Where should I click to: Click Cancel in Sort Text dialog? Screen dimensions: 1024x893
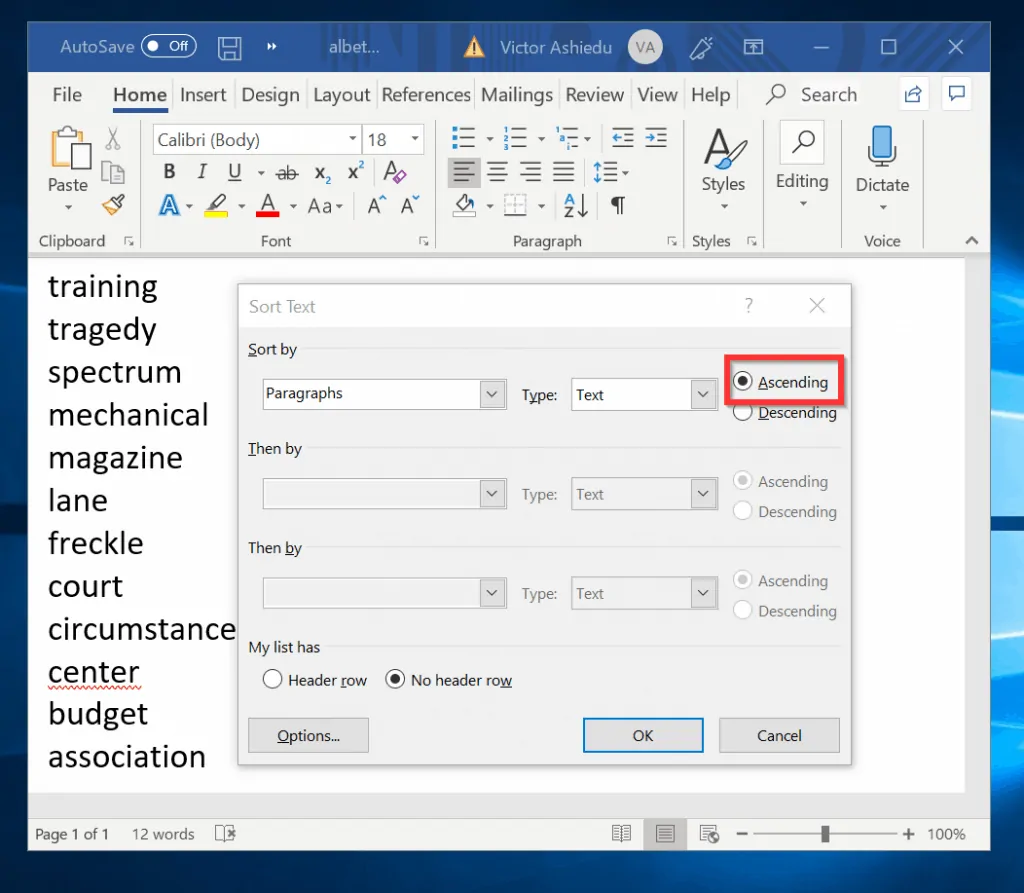(779, 736)
